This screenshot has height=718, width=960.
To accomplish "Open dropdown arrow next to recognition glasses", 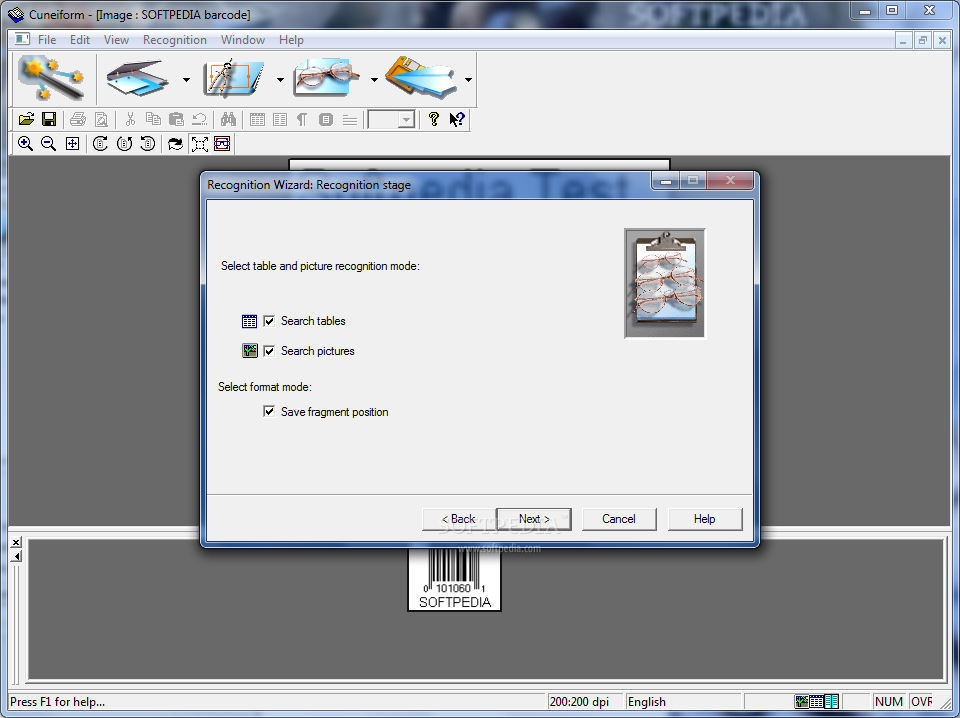I will coord(373,80).
